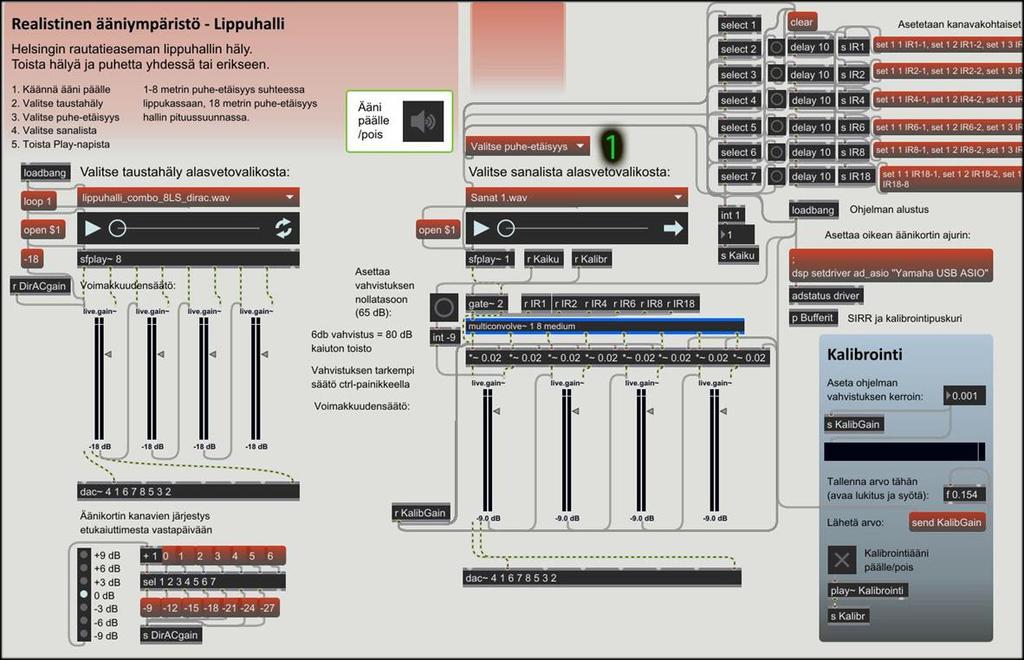Screen dimensions: 1024x660
Task: Select the -9 dB radio option
Action: (84, 635)
